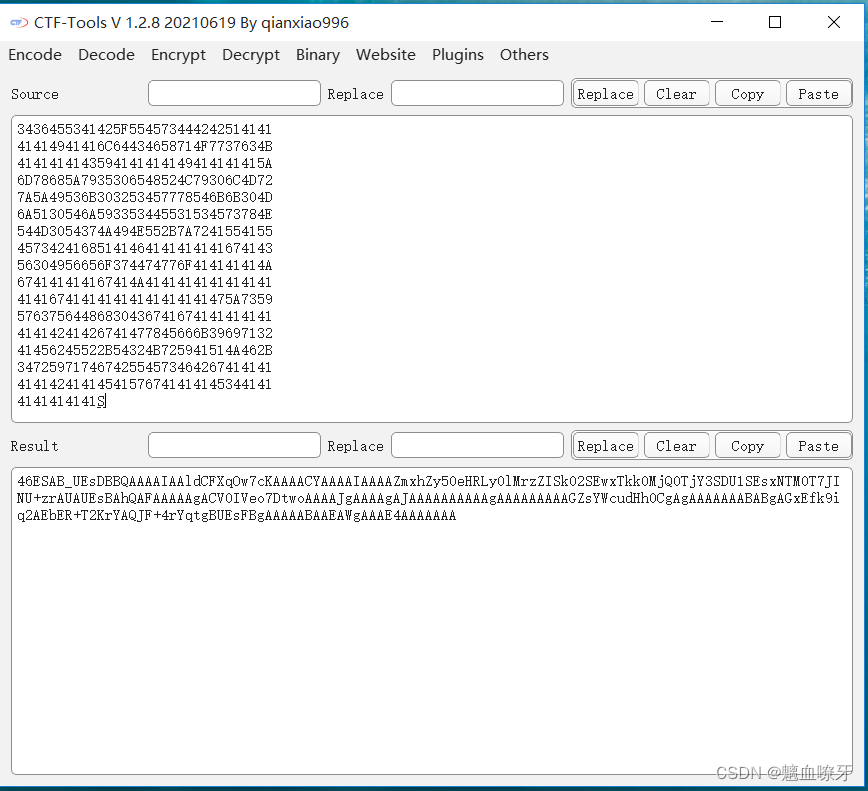Click the Source line starting 56304956

144,265
